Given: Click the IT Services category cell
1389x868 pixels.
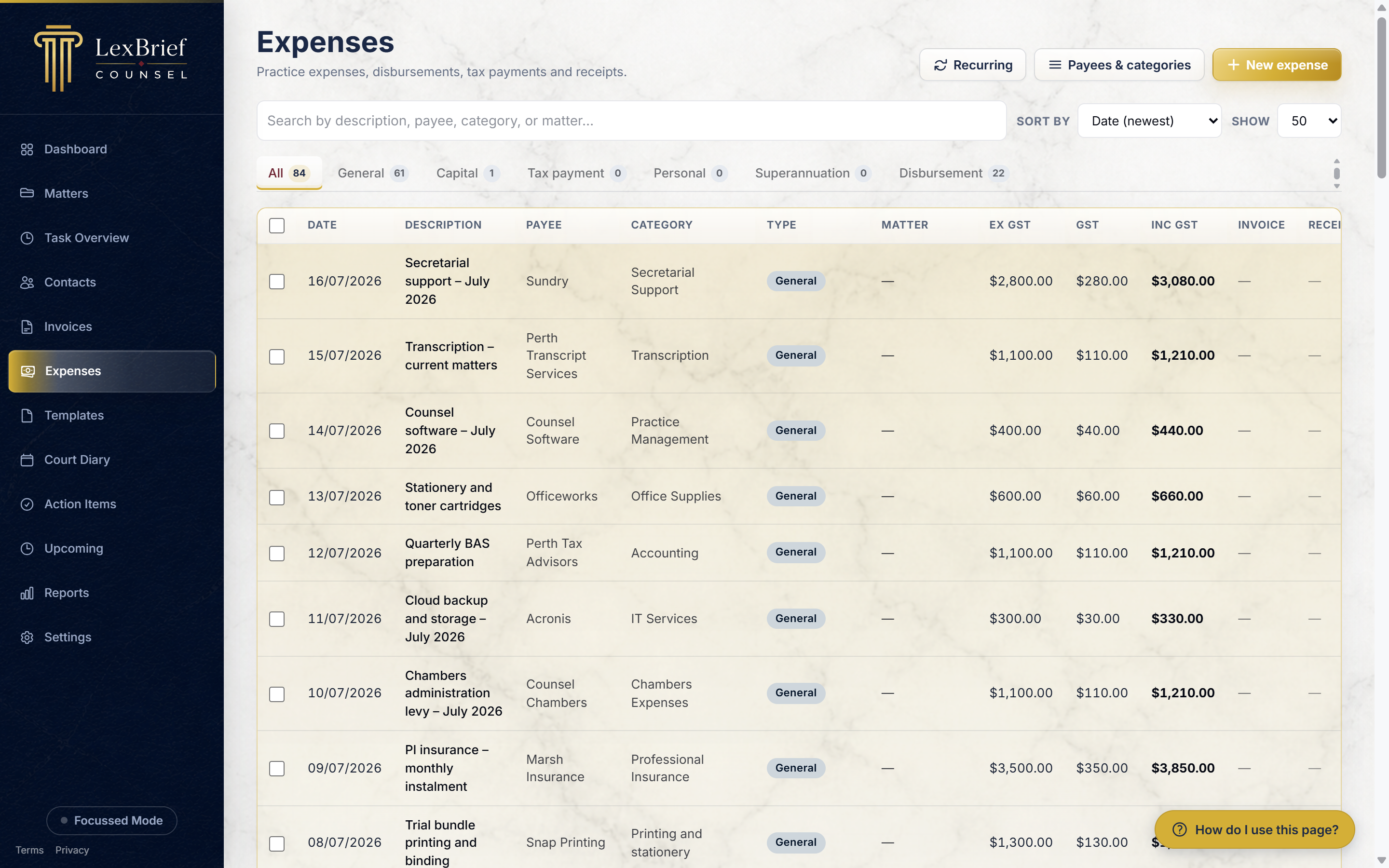Looking at the screenshot, I should pyautogui.click(x=664, y=619).
